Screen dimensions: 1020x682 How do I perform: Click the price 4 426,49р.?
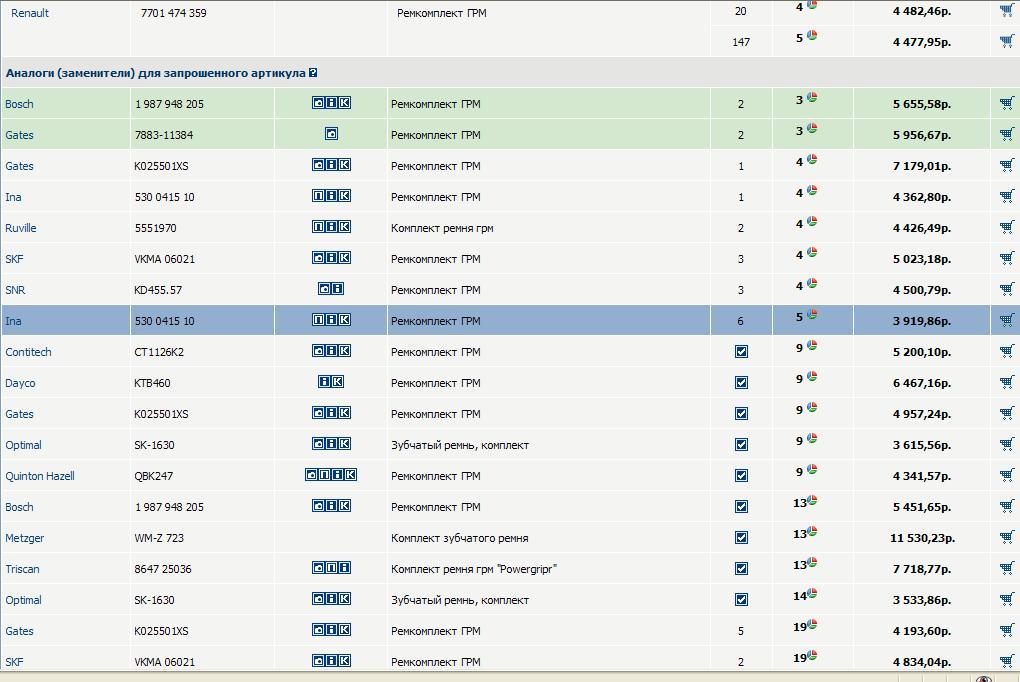922,228
